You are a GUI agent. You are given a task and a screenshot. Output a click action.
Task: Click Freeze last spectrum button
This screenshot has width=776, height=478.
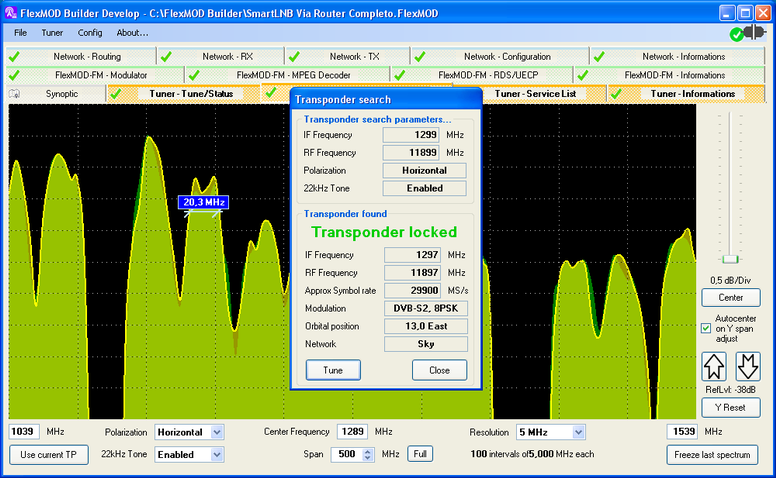coord(712,455)
